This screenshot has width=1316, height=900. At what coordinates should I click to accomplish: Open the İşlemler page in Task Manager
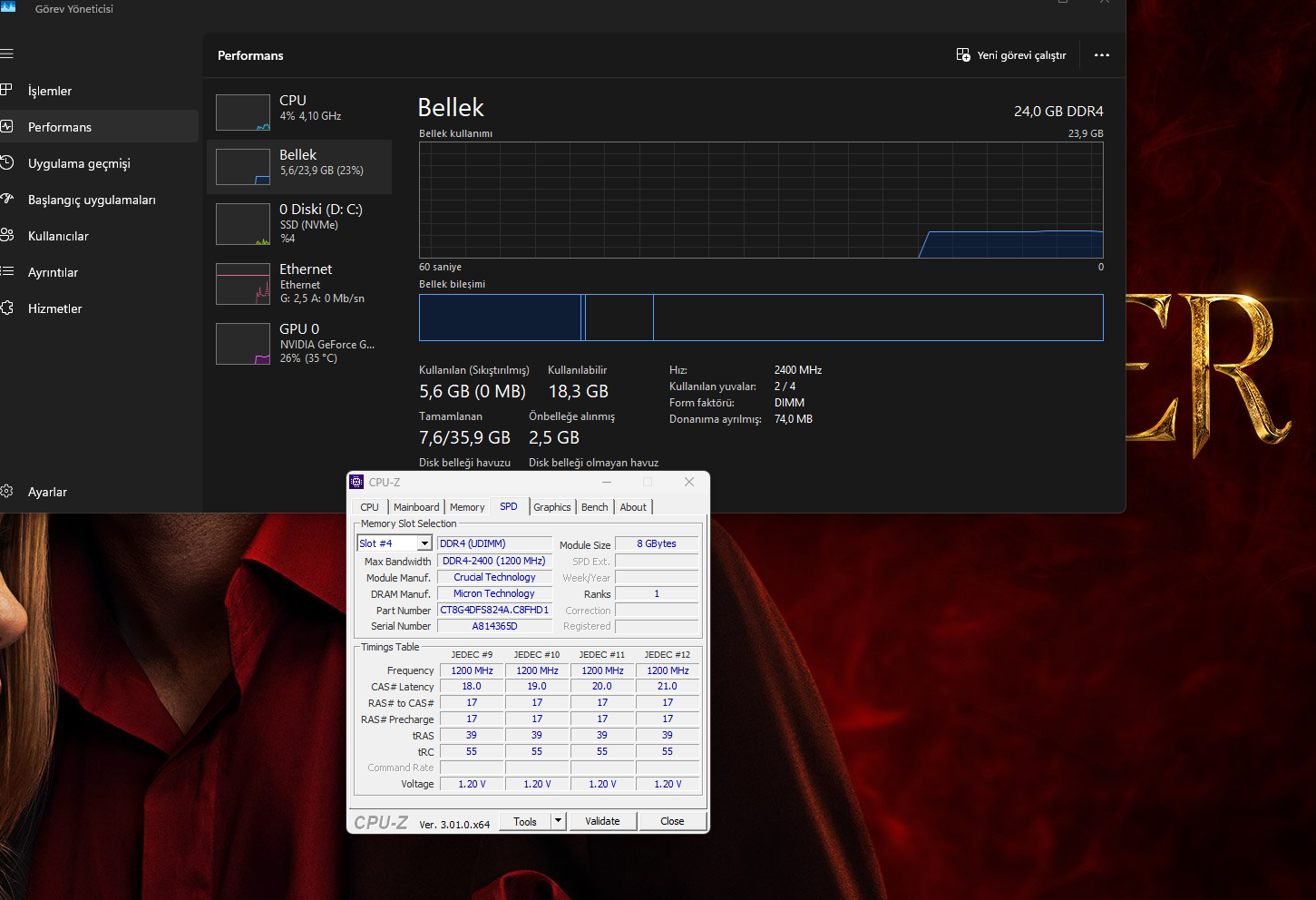pyautogui.click(x=98, y=91)
